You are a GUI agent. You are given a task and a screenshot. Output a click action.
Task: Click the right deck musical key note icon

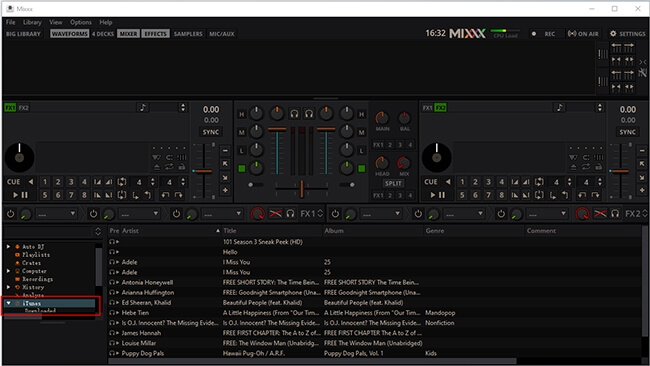(560, 108)
